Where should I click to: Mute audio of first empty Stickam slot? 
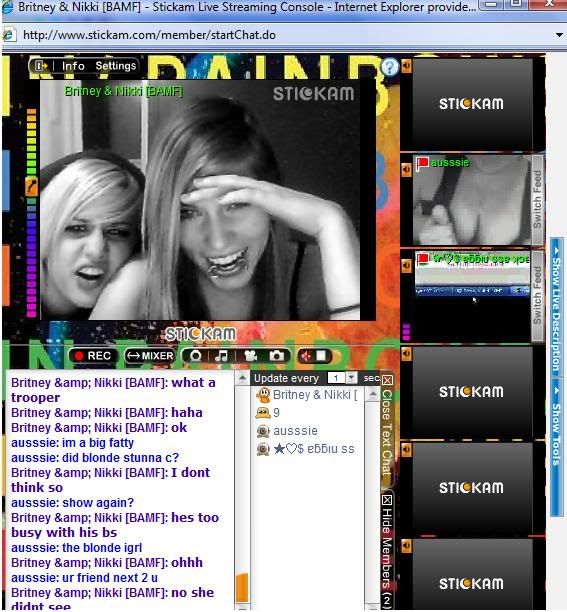406,66
